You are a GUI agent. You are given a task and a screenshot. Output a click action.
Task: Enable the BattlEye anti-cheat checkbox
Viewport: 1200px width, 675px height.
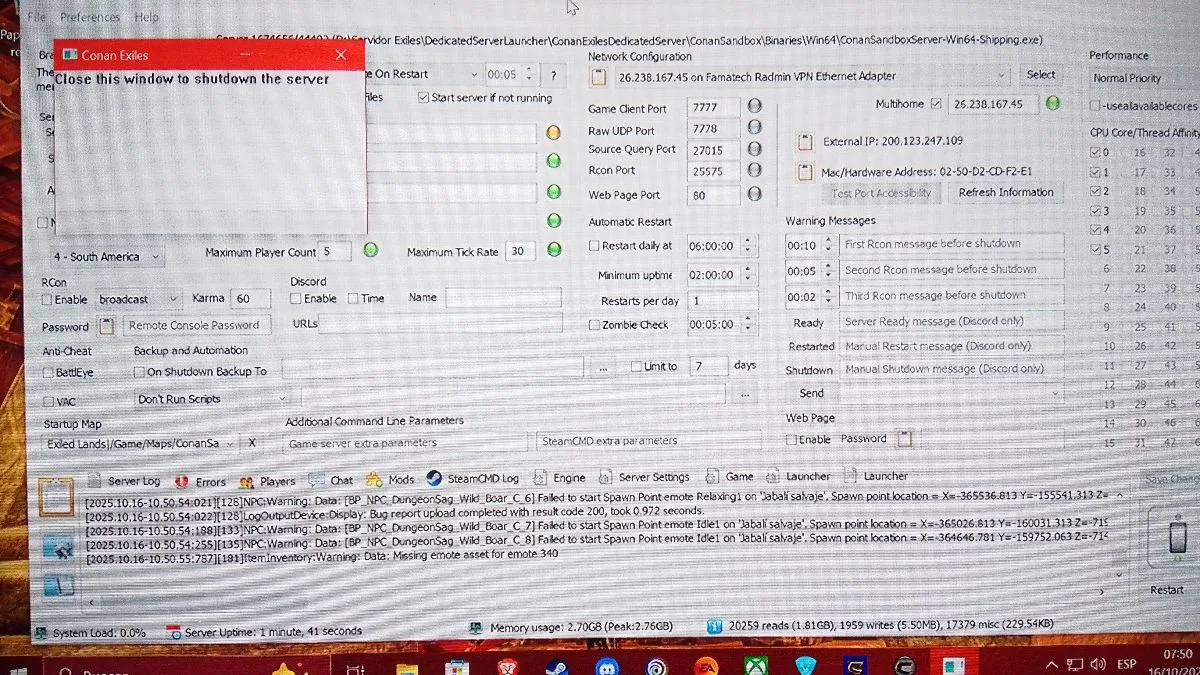click(48, 372)
